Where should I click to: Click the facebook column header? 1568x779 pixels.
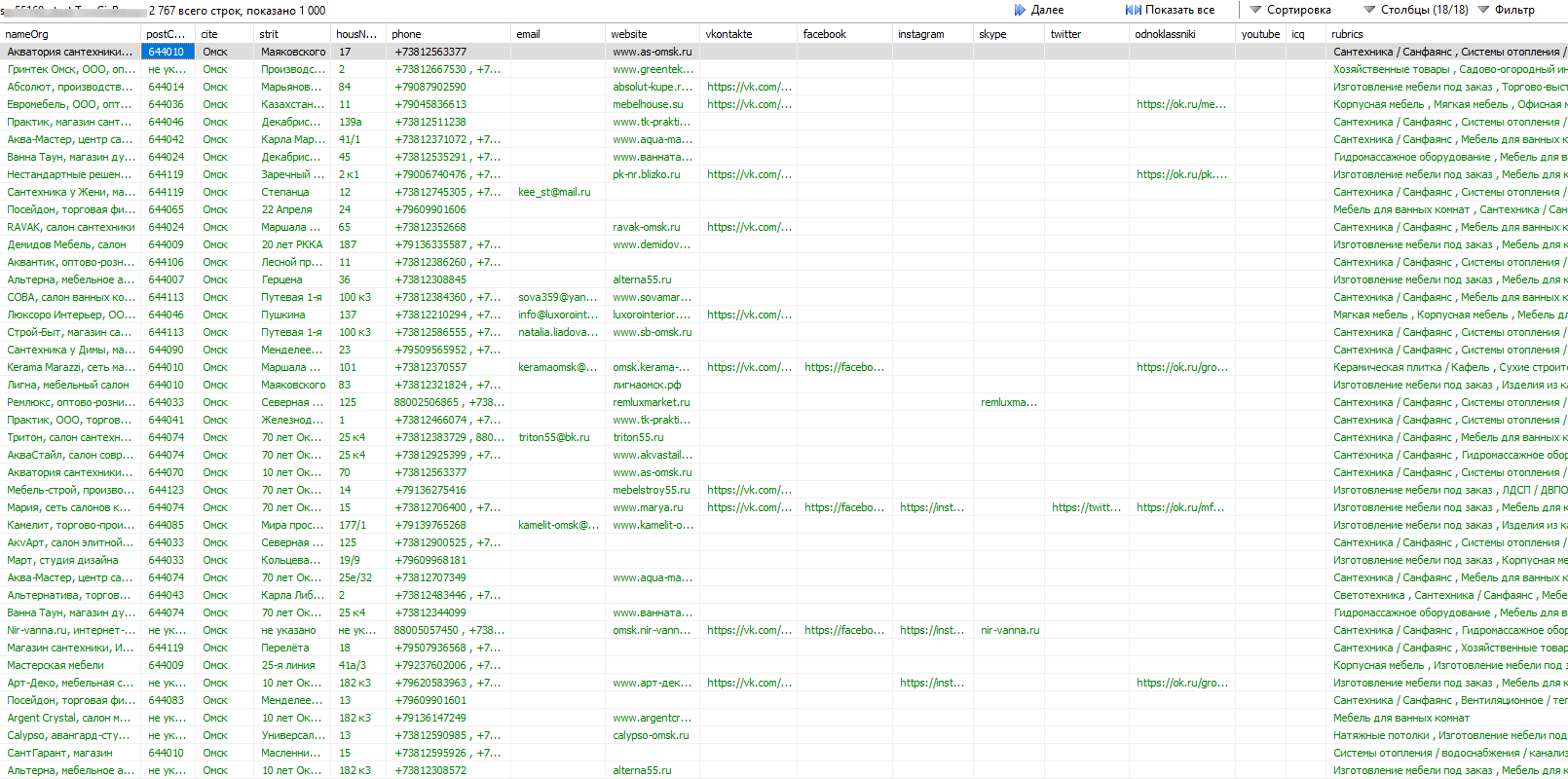coord(844,34)
